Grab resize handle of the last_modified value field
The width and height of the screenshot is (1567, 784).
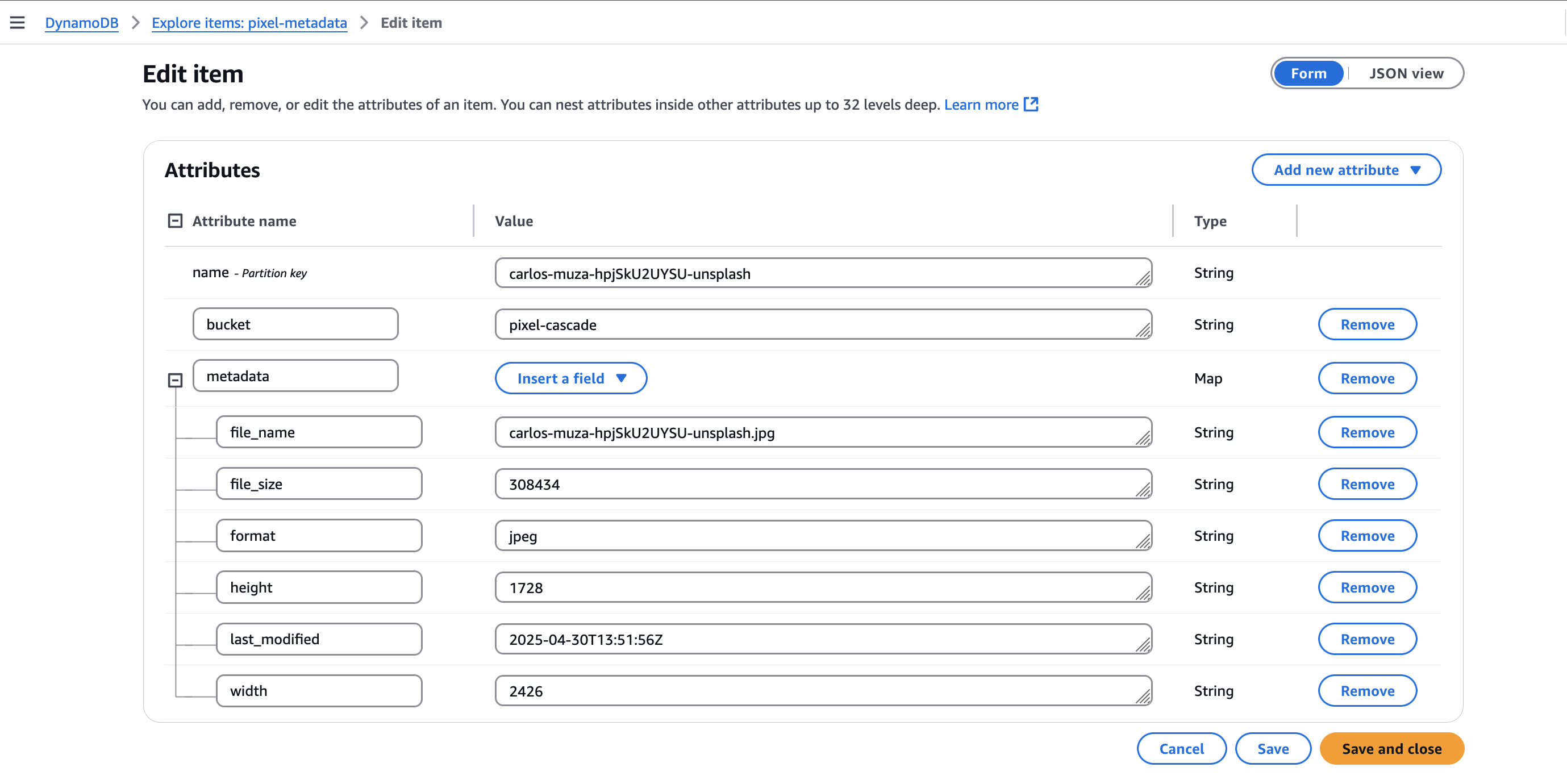(1143, 645)
